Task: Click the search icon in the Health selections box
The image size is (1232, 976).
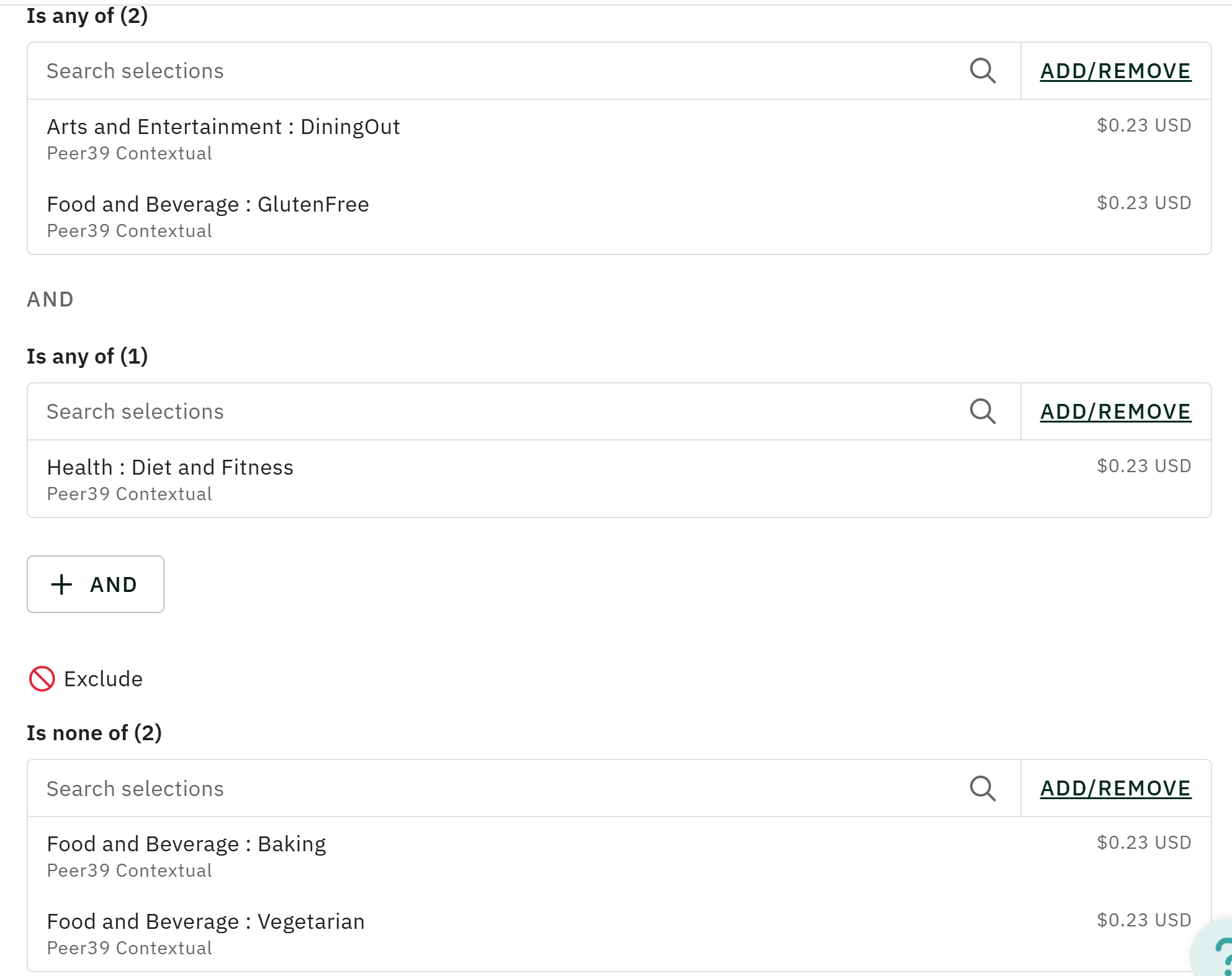Action: coord(982,411)
